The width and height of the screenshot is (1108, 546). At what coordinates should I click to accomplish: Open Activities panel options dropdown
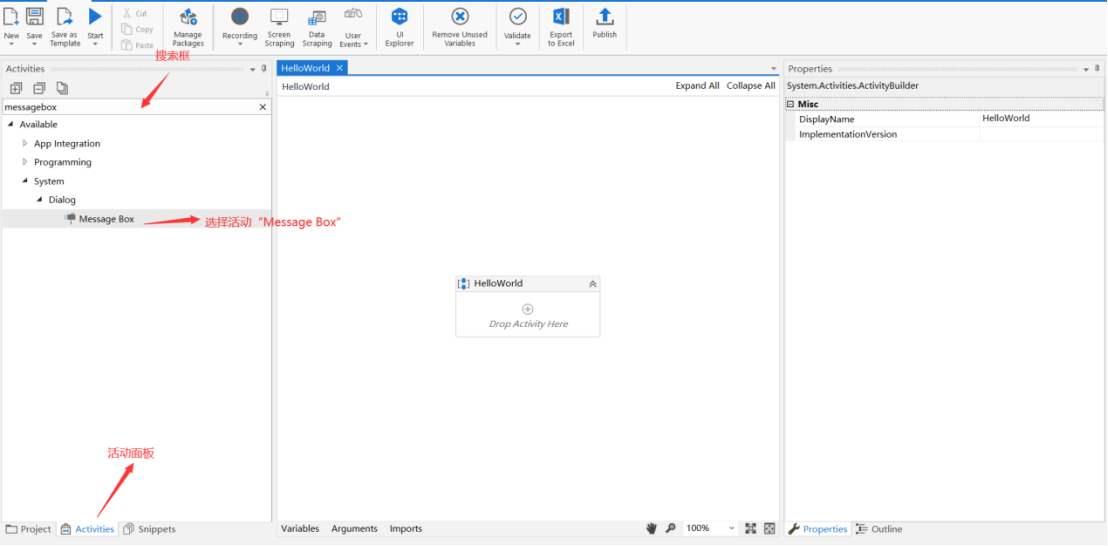252,69
